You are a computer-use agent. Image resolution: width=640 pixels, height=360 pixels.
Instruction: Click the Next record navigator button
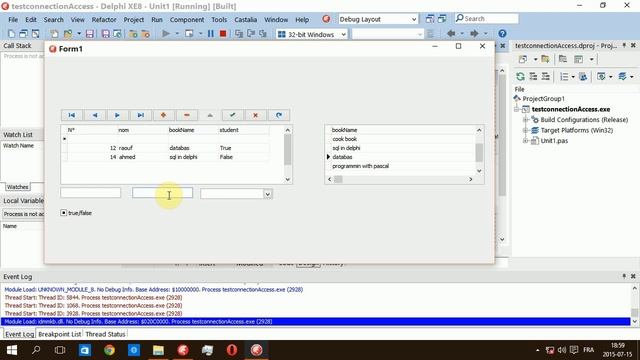click(118, 115)
